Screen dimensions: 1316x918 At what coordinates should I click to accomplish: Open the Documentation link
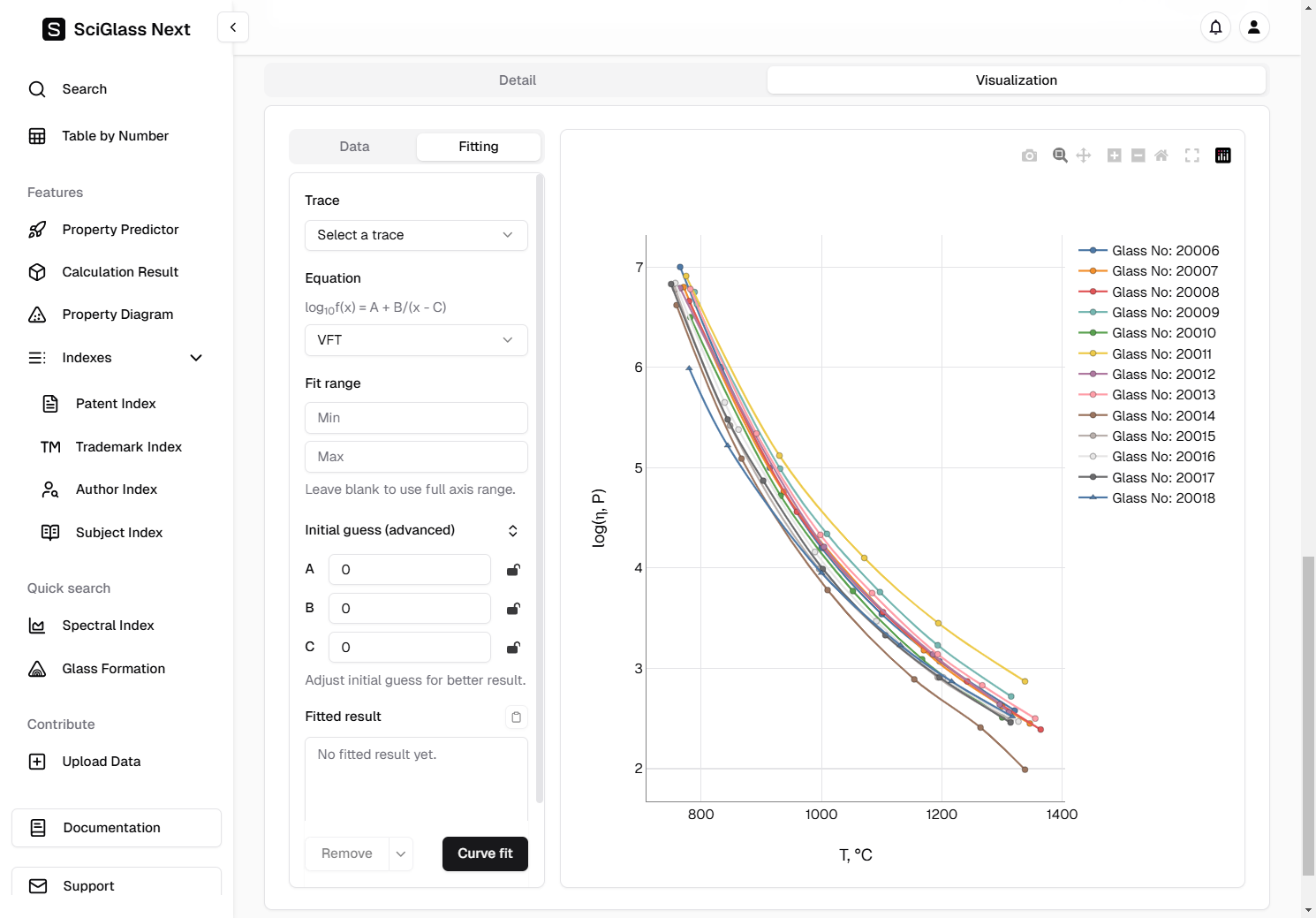click(x=117, y=828)
